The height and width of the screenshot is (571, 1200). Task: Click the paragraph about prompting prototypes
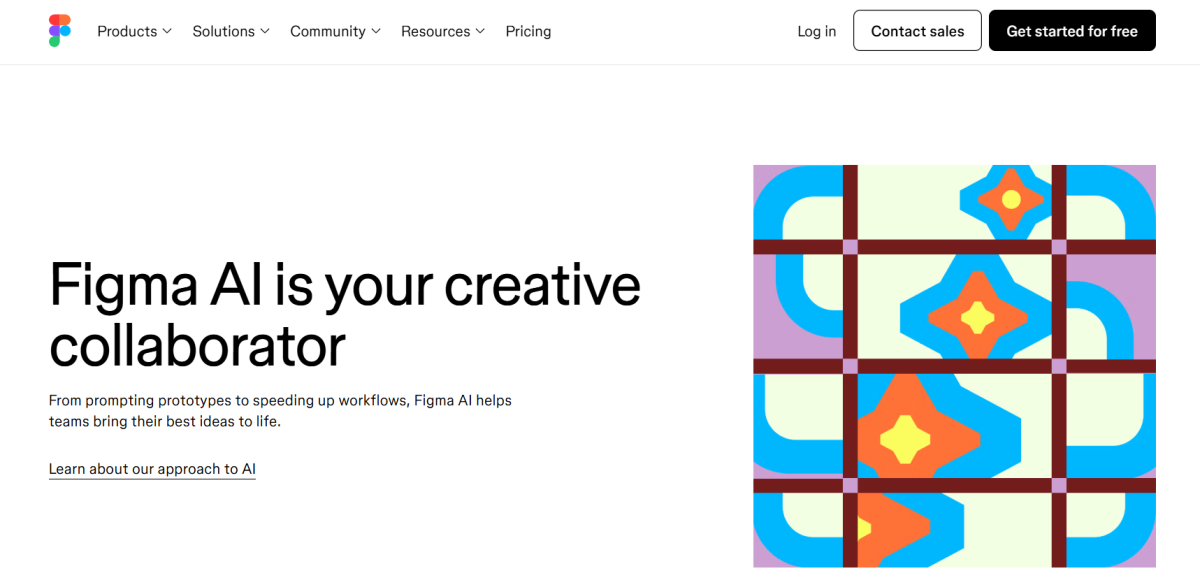coord(280,411)
